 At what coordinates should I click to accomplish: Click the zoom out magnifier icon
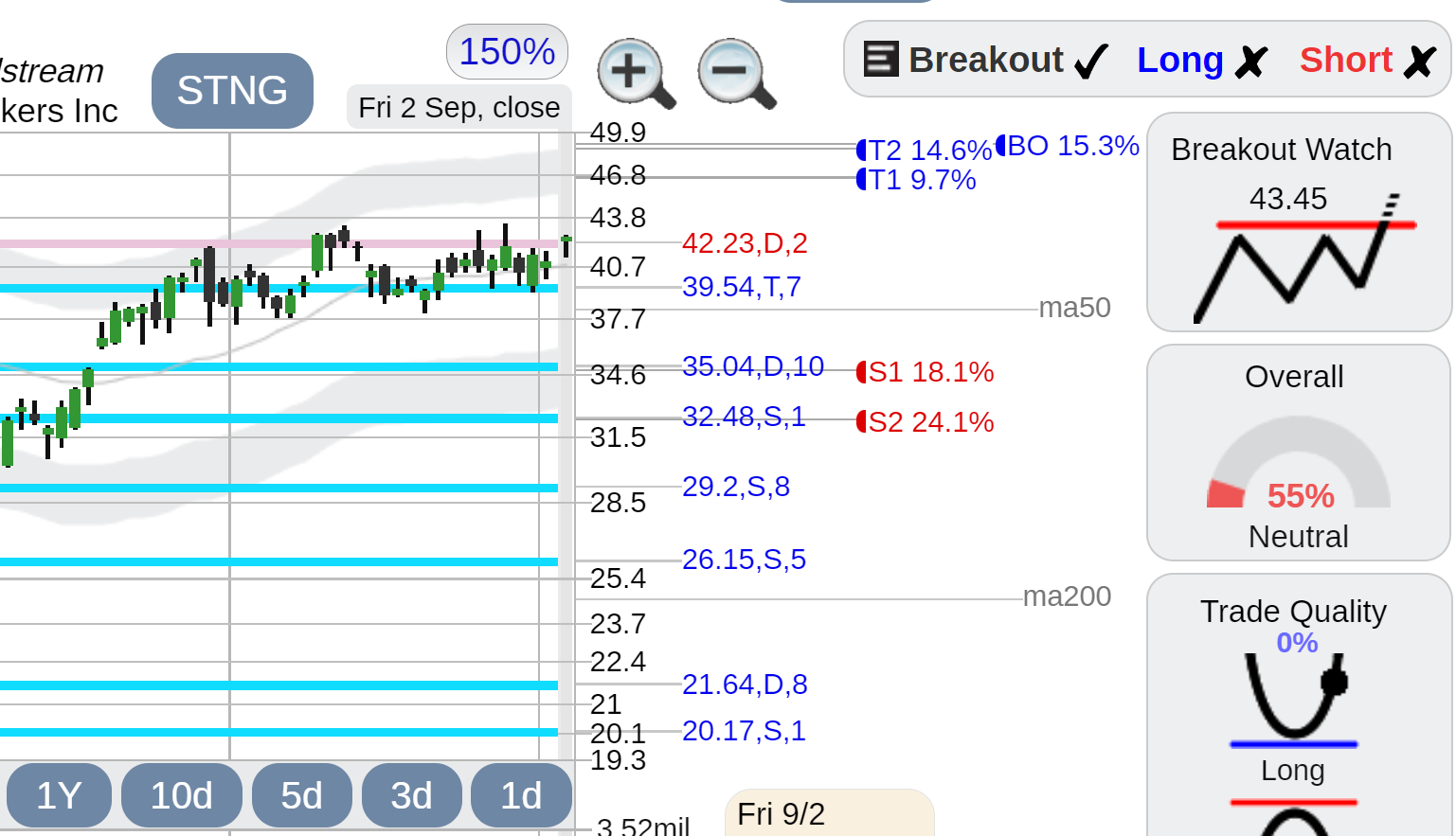[736, 73]
